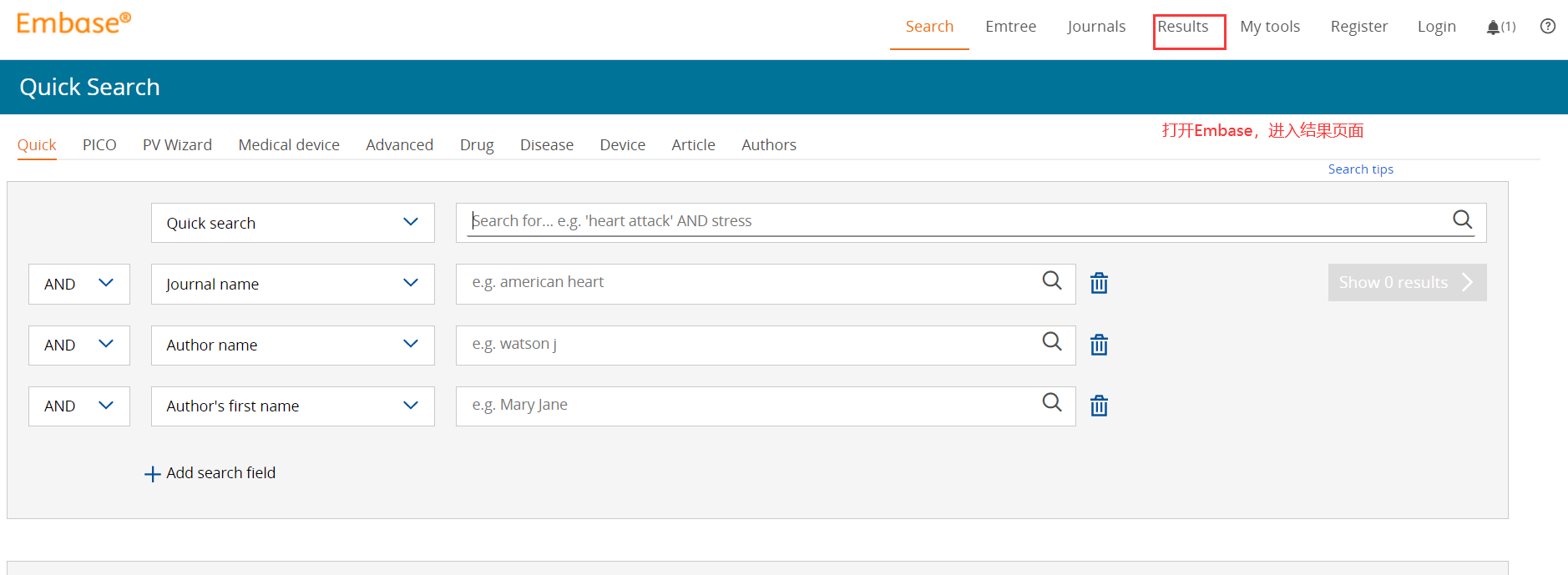Go to the Results page
This screenshot has height=575, width=1568.
pyautogui.click(x=1183, y=27)
